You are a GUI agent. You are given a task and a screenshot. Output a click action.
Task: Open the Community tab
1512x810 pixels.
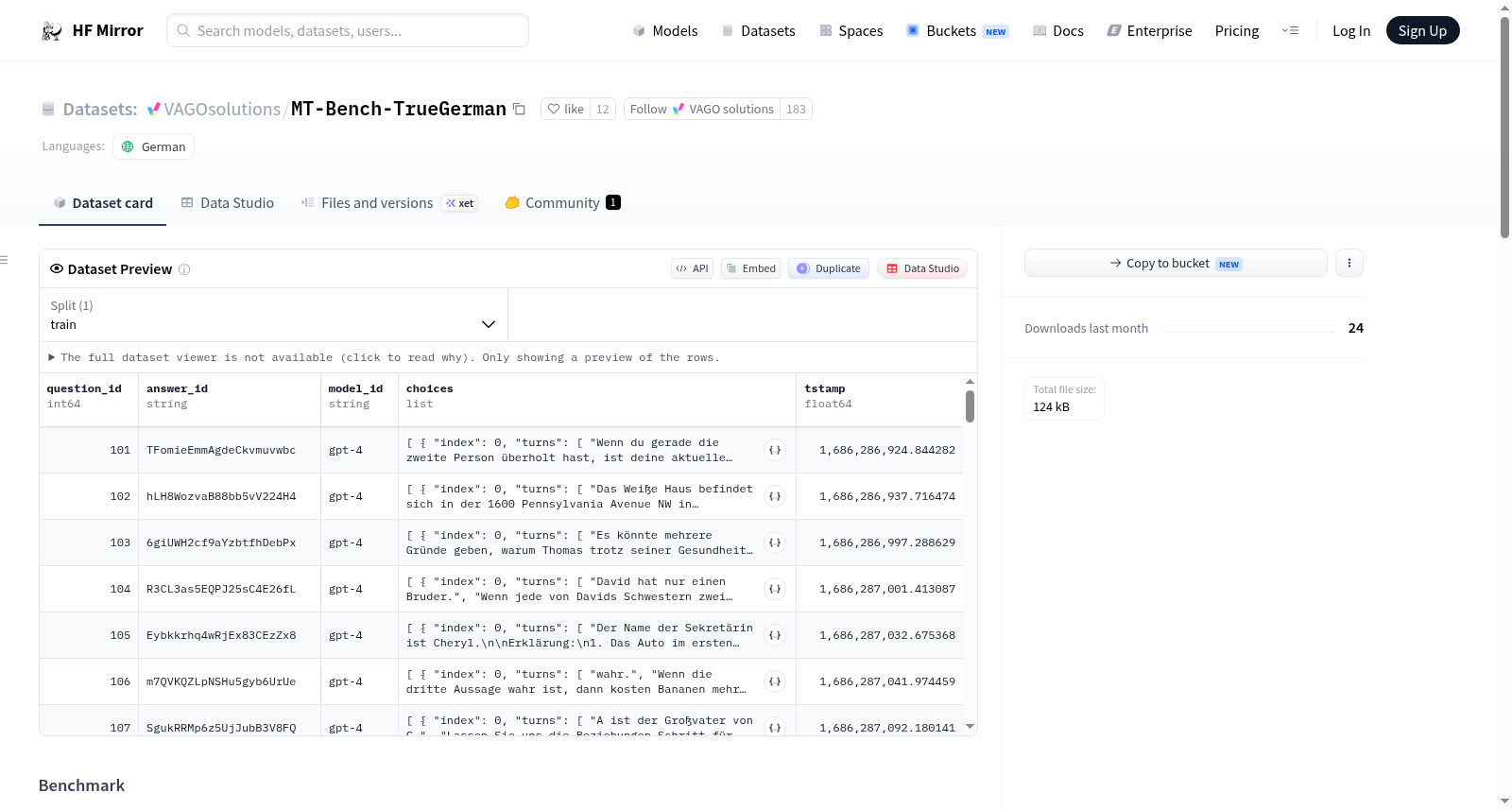point(562,202)
